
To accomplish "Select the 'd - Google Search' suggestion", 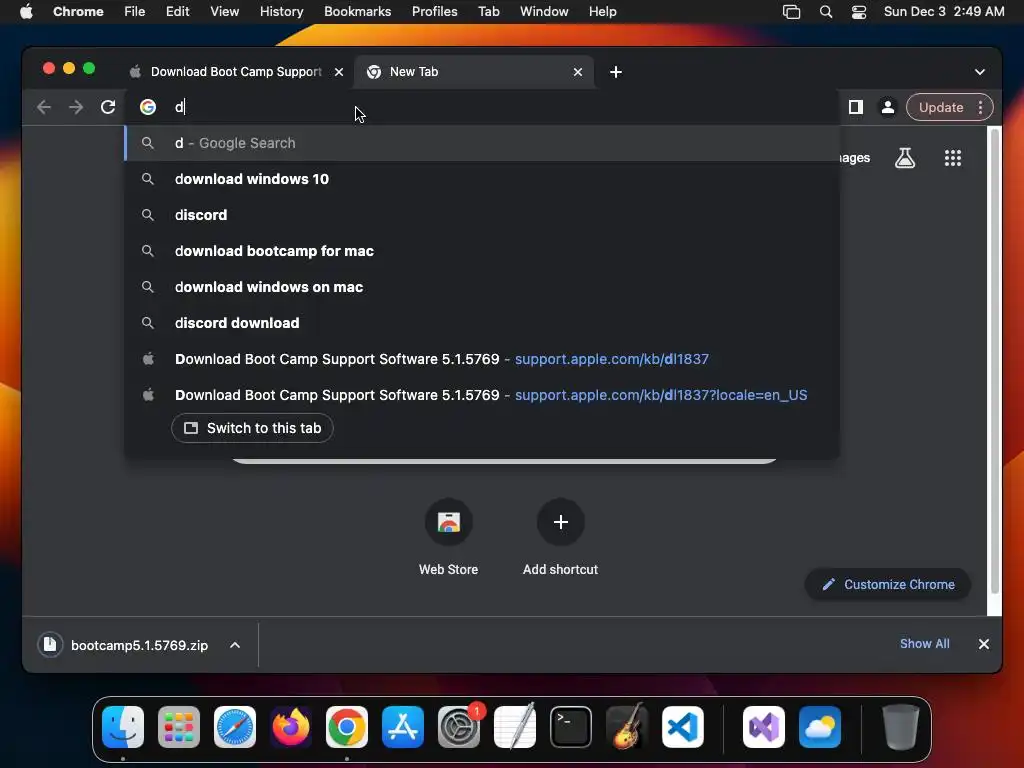I will coord(482,143).
